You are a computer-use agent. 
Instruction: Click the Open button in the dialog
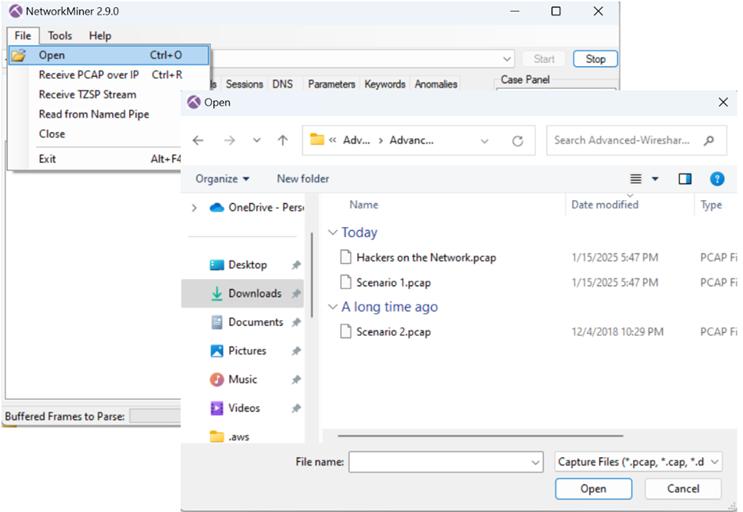[593, 489]
